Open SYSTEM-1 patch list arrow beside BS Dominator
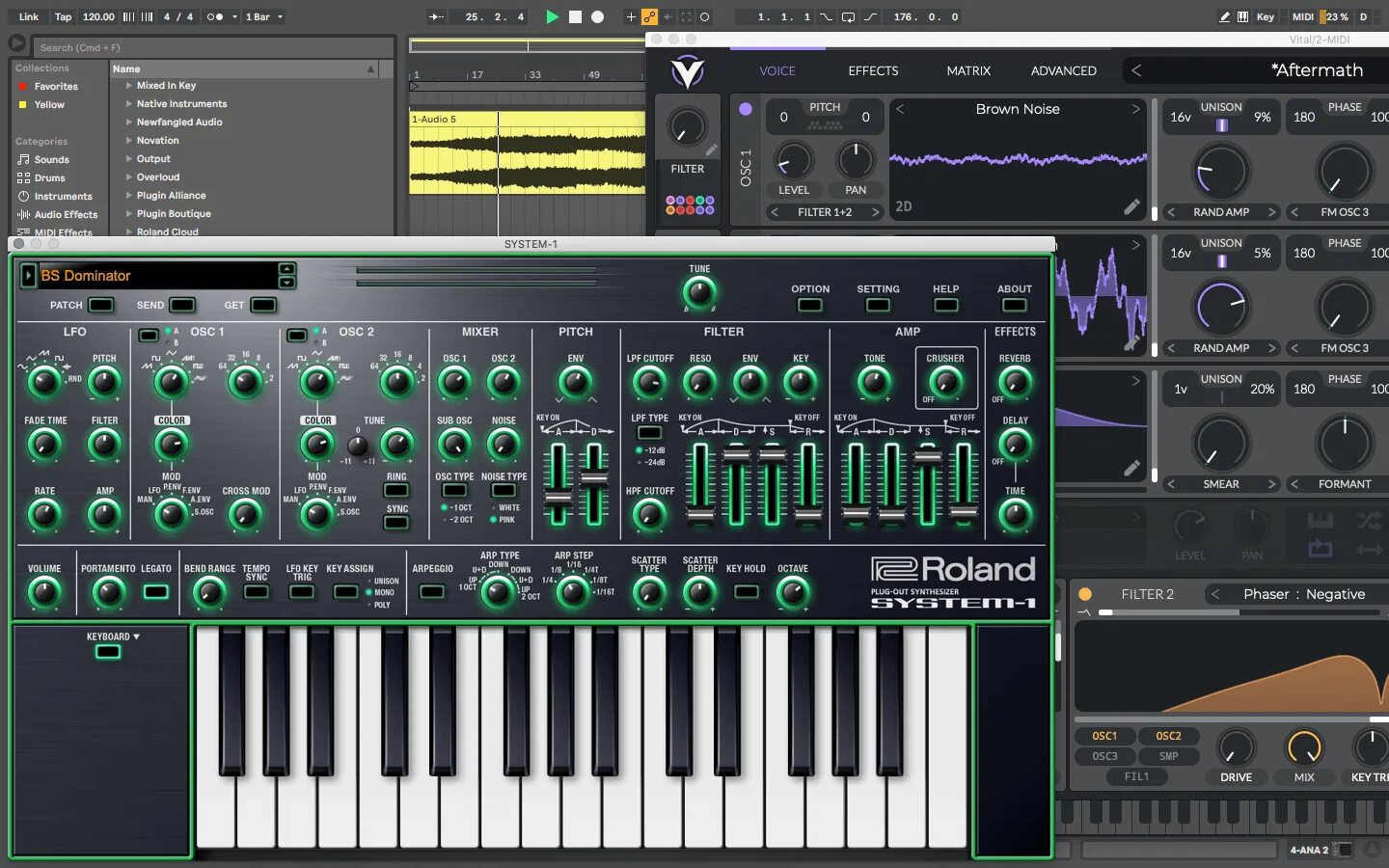 tap(28, 275)
